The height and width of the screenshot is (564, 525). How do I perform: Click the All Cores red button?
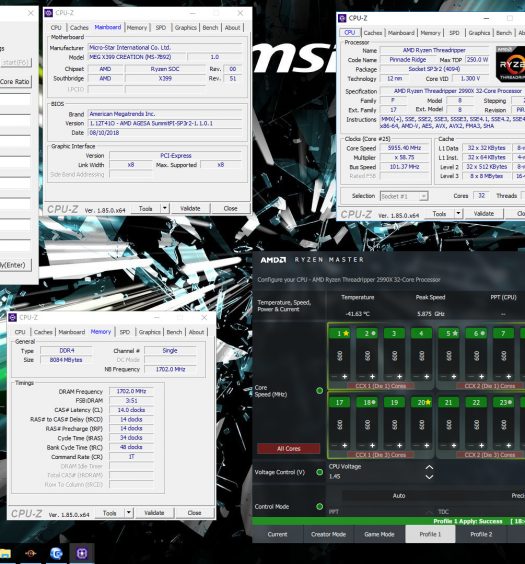pyautogui.click(x=288, y=449)
